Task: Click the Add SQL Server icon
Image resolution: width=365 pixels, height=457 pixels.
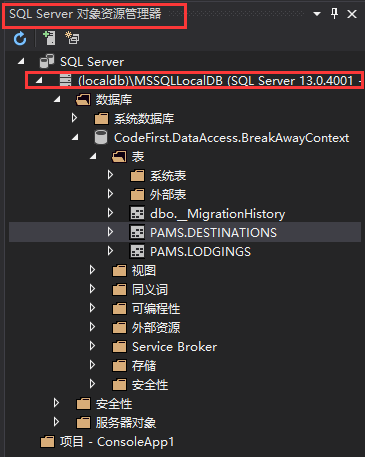Action: tap(49, 38)
